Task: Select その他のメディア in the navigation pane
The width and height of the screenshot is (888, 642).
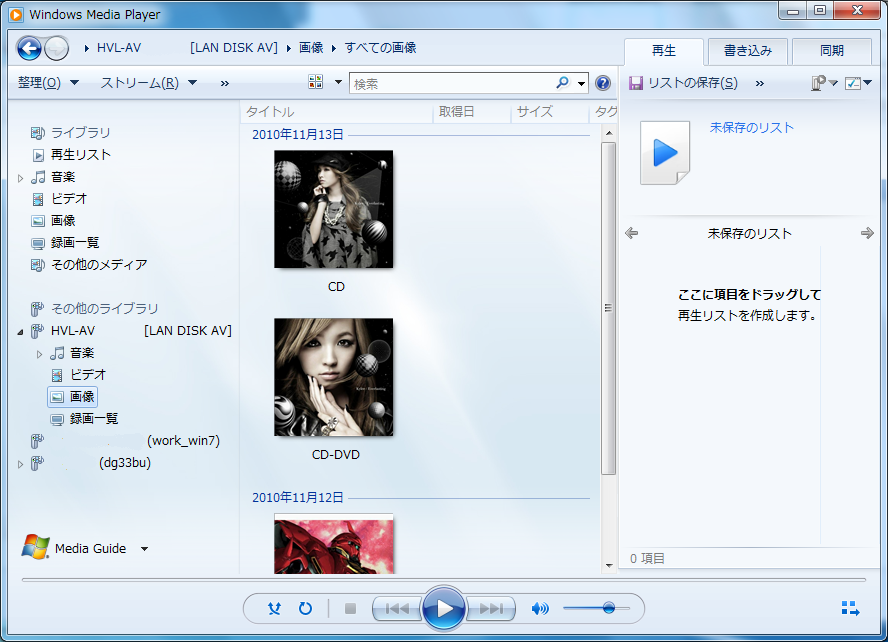Action: 99,264
